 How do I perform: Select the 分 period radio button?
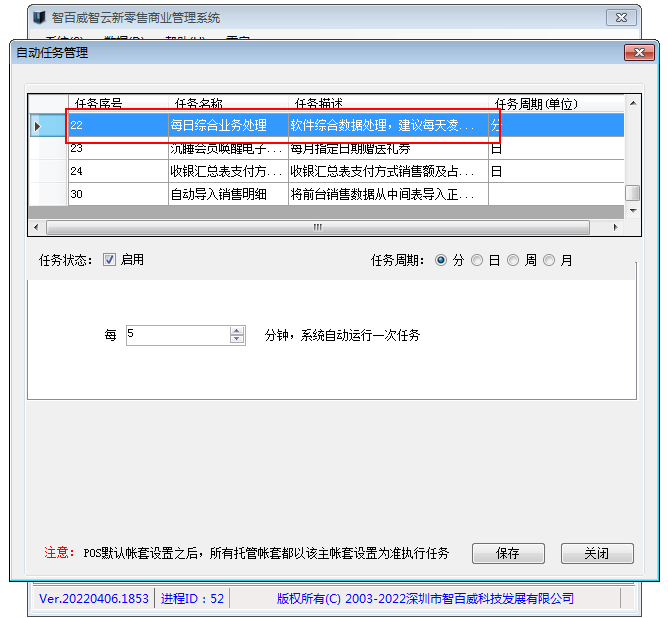[x=441, y=260]
